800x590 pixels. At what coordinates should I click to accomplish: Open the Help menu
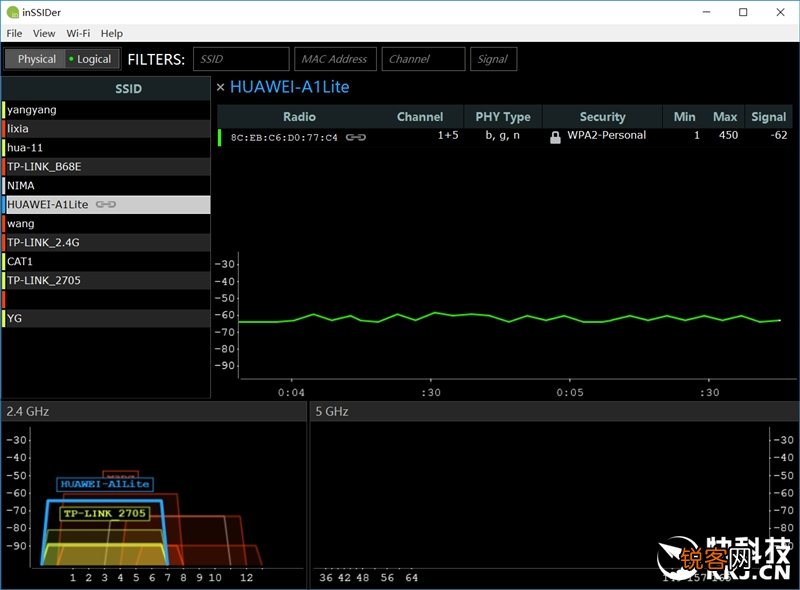(x=112, y=34)
